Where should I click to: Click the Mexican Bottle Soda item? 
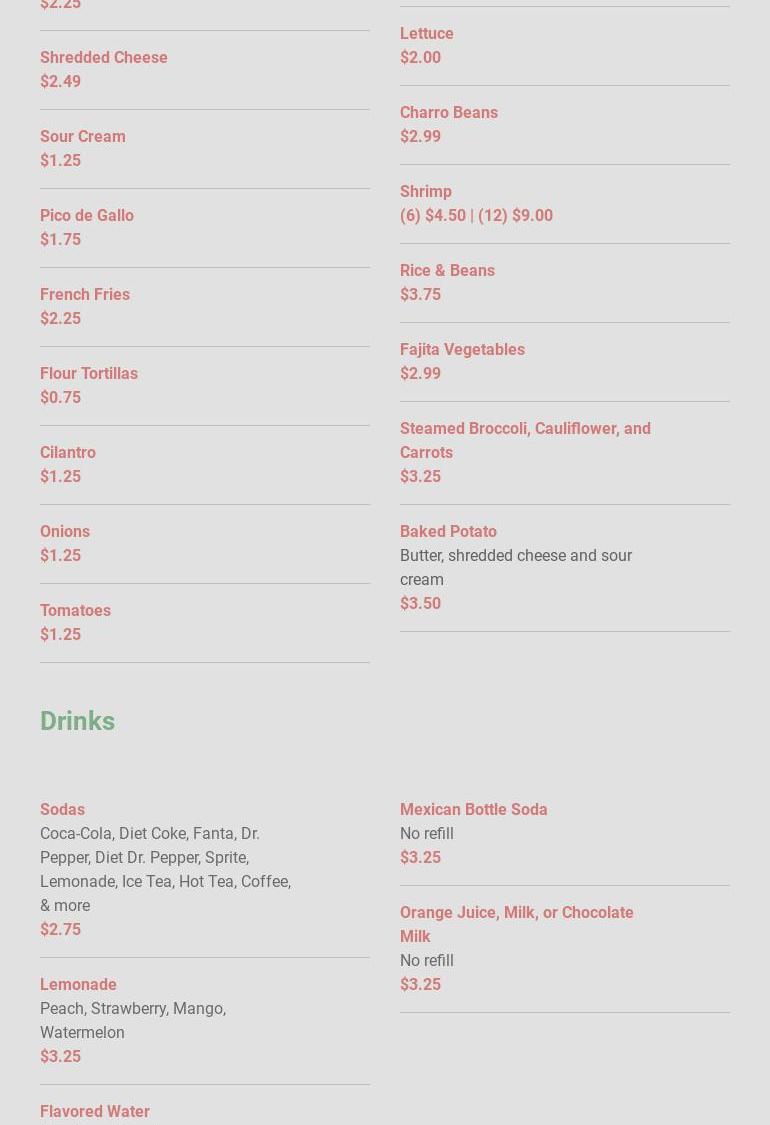coord(474,810)
